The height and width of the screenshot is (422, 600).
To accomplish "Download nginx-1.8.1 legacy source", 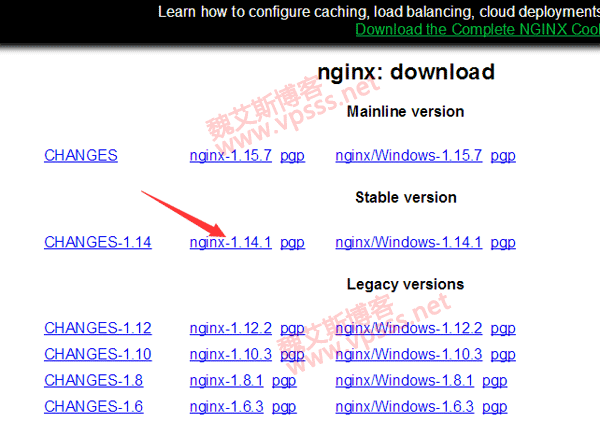I will click(x=226, y=381).
